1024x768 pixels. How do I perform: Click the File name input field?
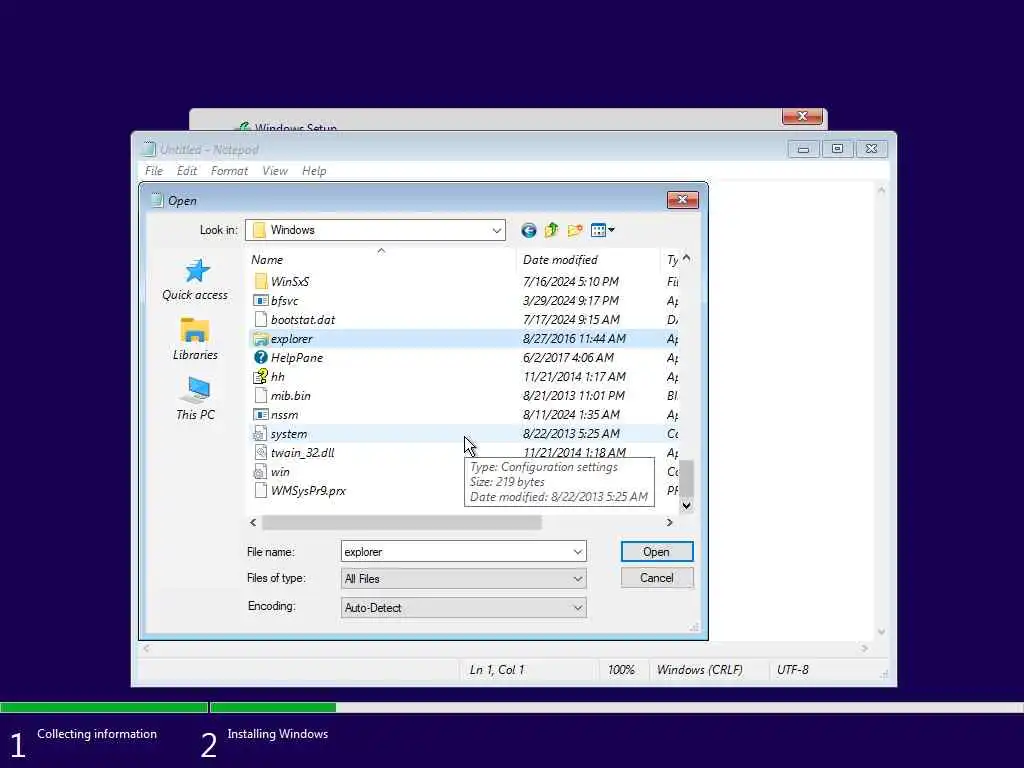(x=456, y=552)
